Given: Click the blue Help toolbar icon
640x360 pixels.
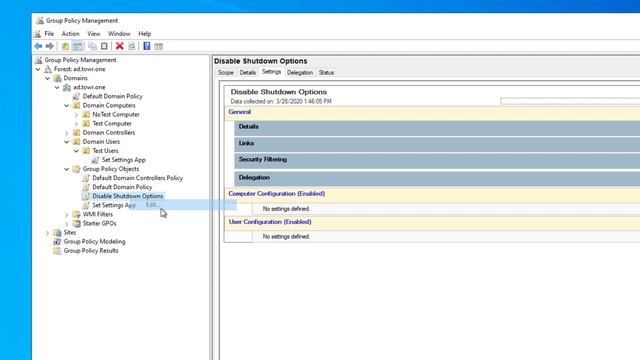Looking at the screenshot, I should [147, 46].
